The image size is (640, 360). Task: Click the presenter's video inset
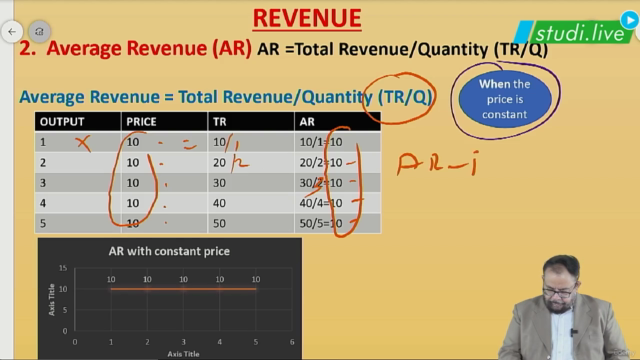565,307
